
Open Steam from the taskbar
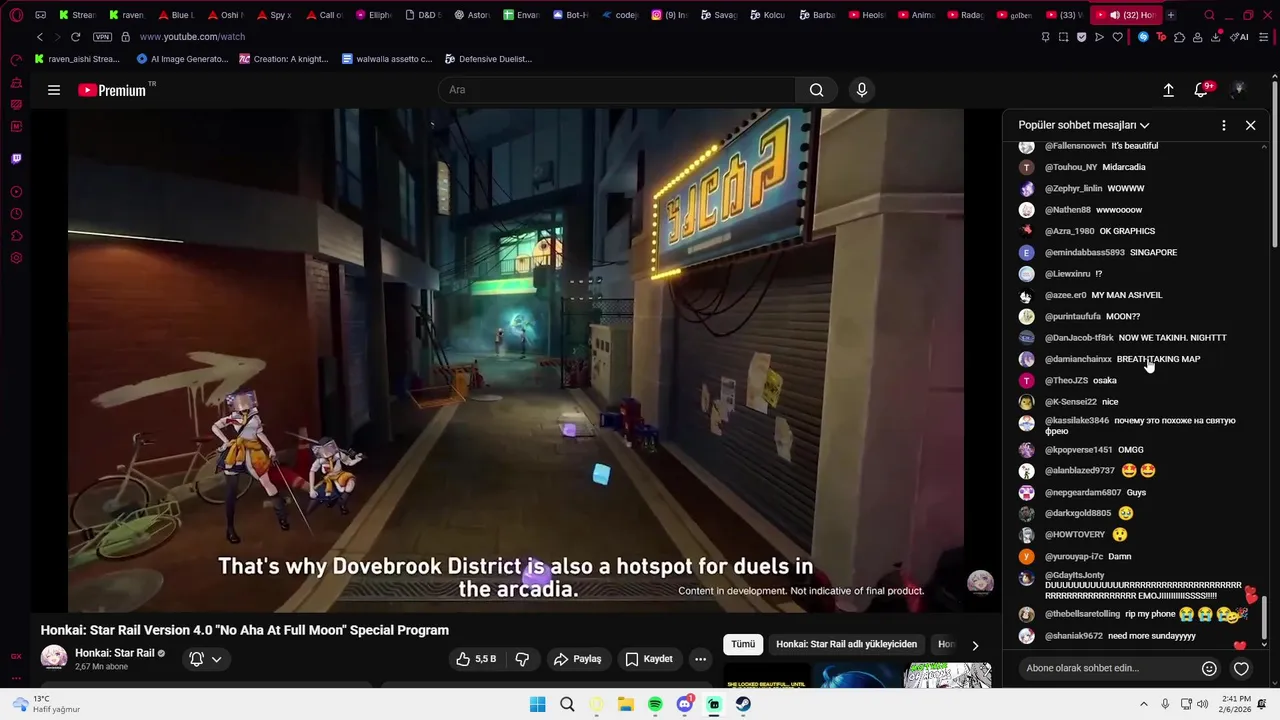(743, 704)
